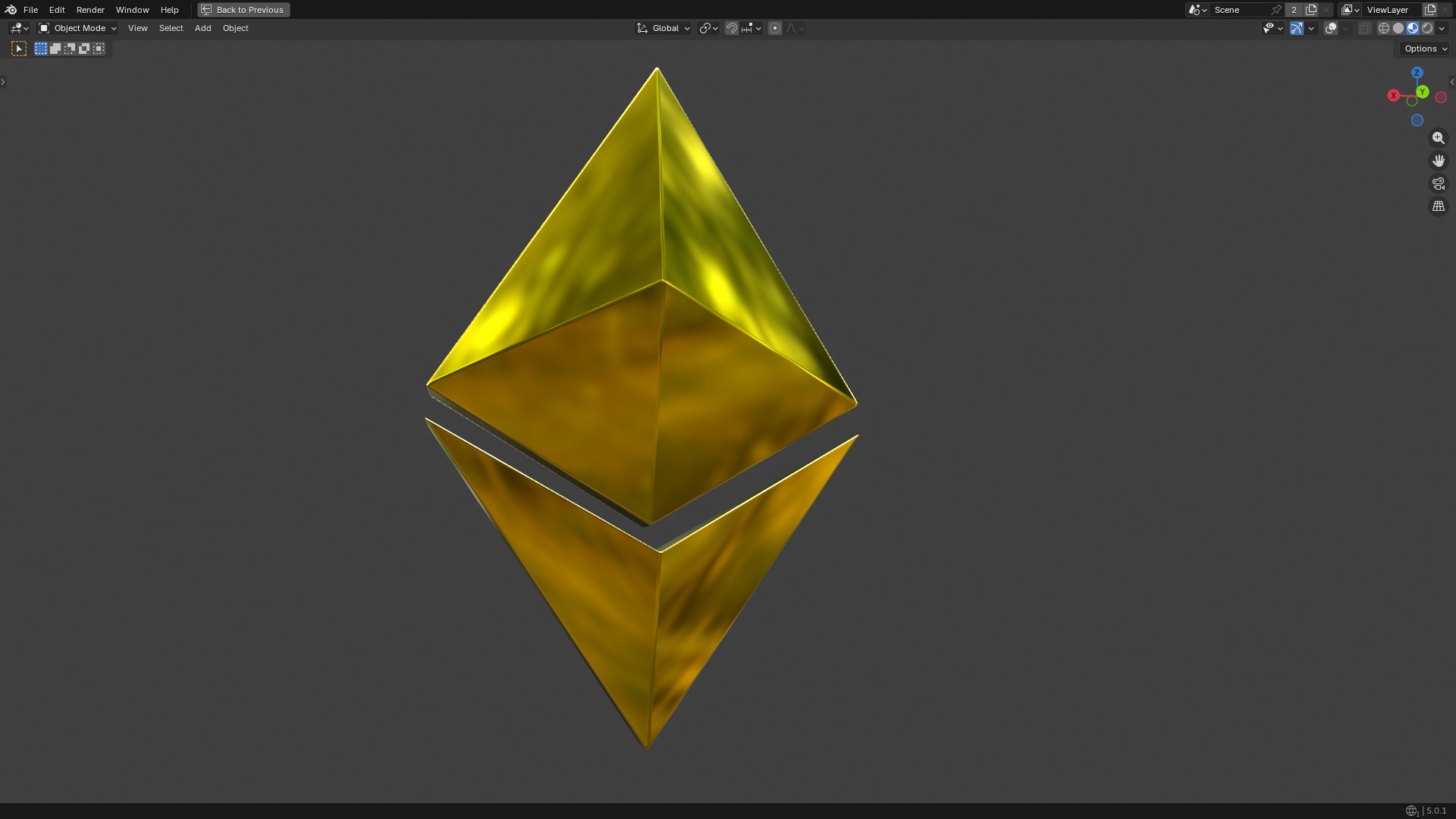Click the Z axis on navigation gizmo
The width and height of the screenshot is (1456, 819).
click(1417, 73)
